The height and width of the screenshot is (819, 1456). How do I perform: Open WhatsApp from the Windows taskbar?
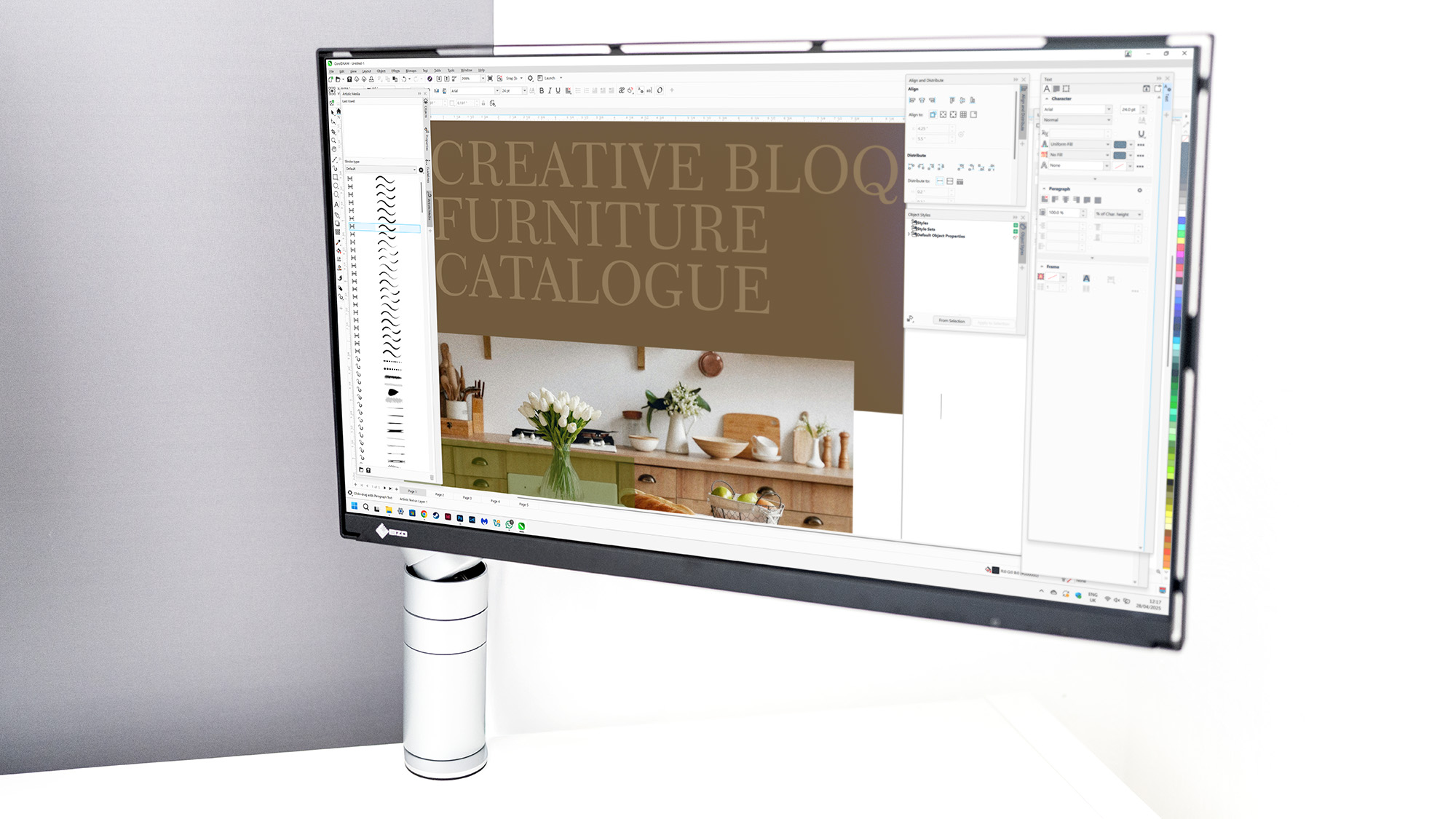click(510, 524)
